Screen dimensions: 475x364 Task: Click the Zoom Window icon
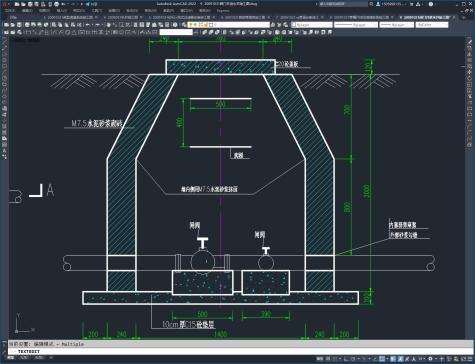pos(121,25)
